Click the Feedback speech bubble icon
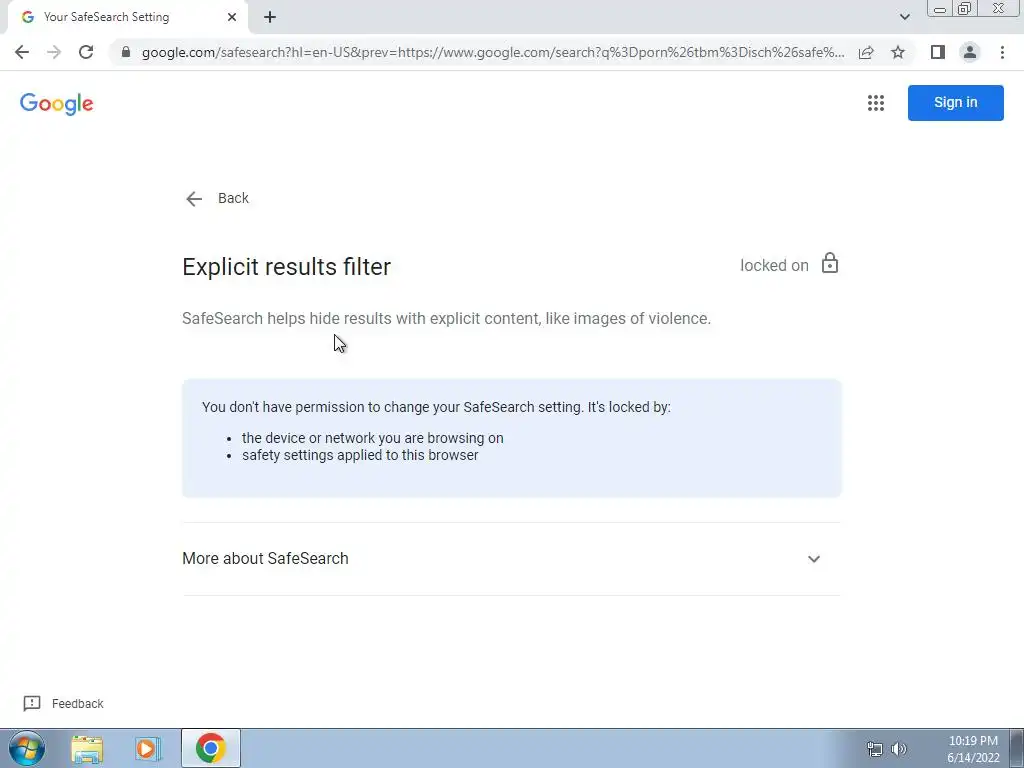This screenshot has height=768, width=1024. click(x=32, y=703)
